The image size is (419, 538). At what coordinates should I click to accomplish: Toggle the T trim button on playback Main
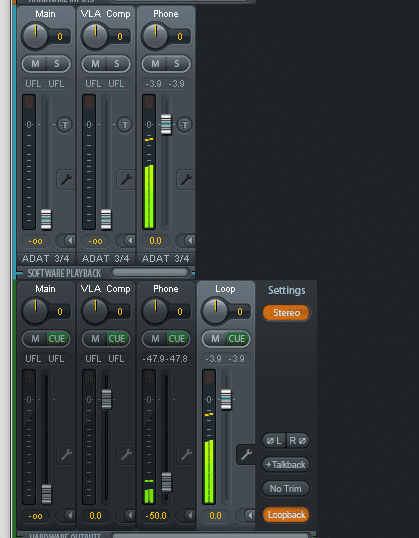point(65,125)
